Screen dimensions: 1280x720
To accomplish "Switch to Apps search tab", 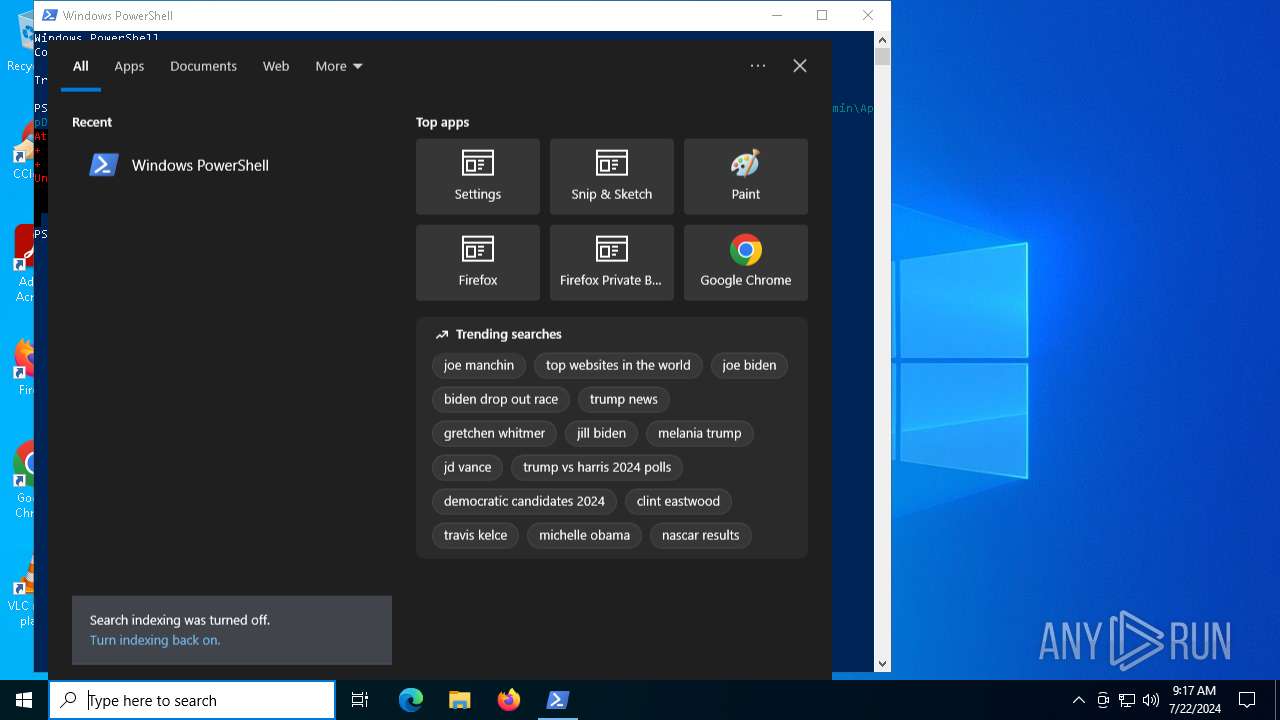I will coord(129,66).
